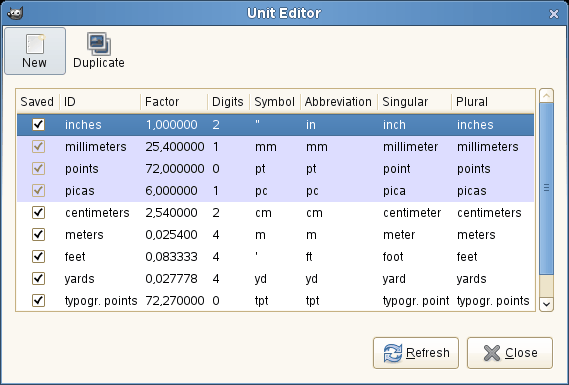Click the 'ft' abbreviation cell
Viewport: 569px width, 385px height.
(x=309, y=257)
